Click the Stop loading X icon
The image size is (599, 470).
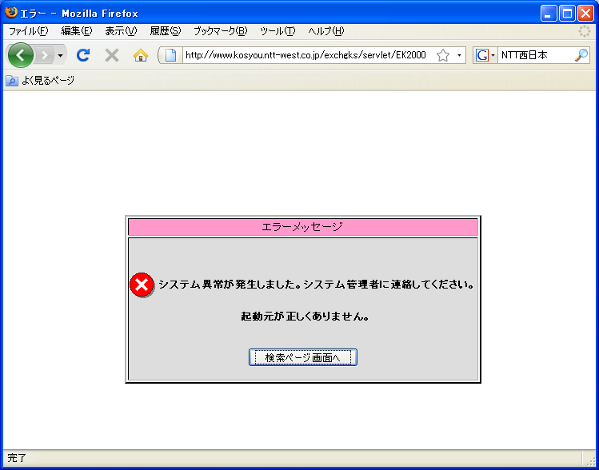coord(112,55)
